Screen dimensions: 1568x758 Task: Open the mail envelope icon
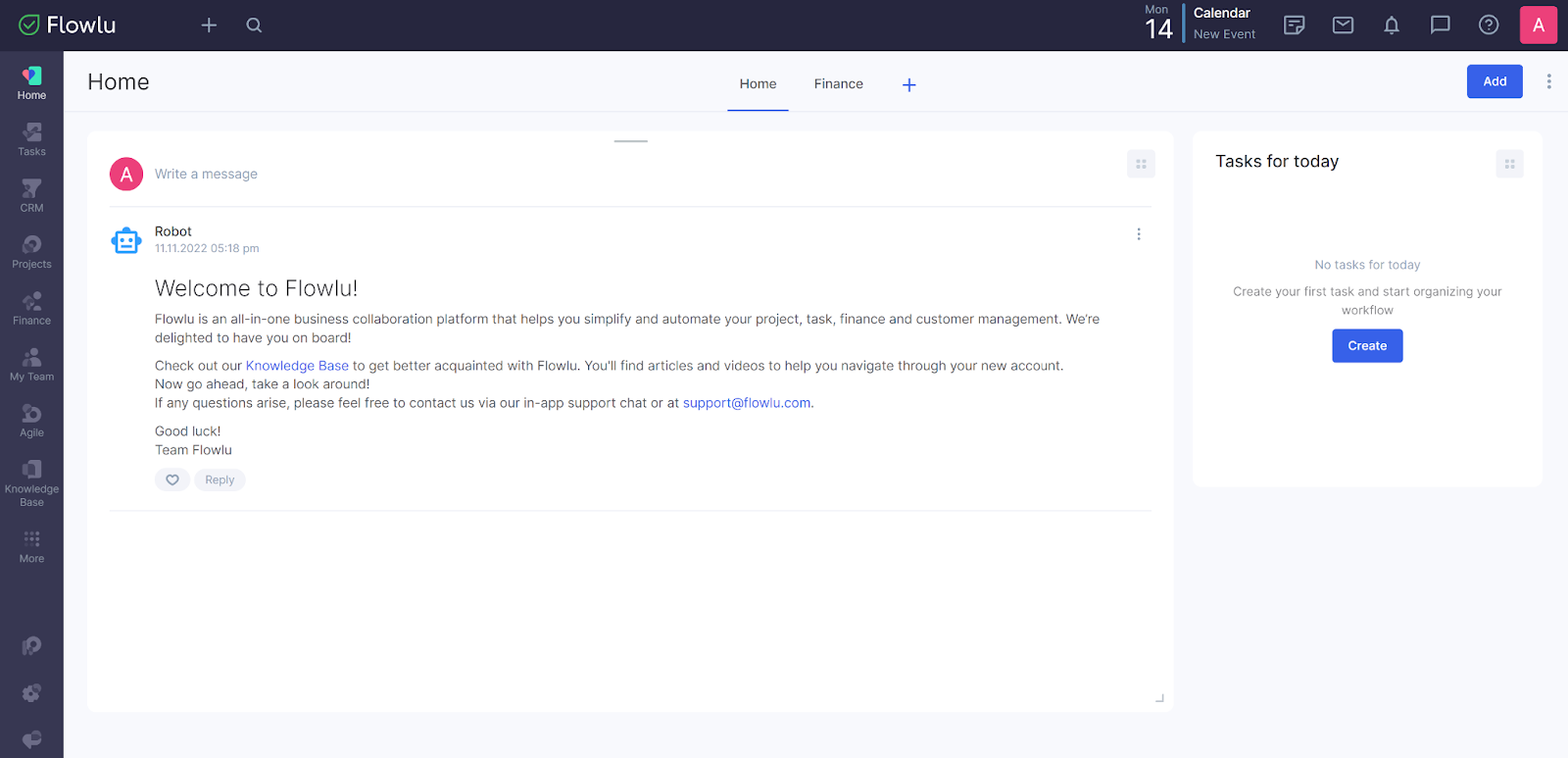[1343, 25]
